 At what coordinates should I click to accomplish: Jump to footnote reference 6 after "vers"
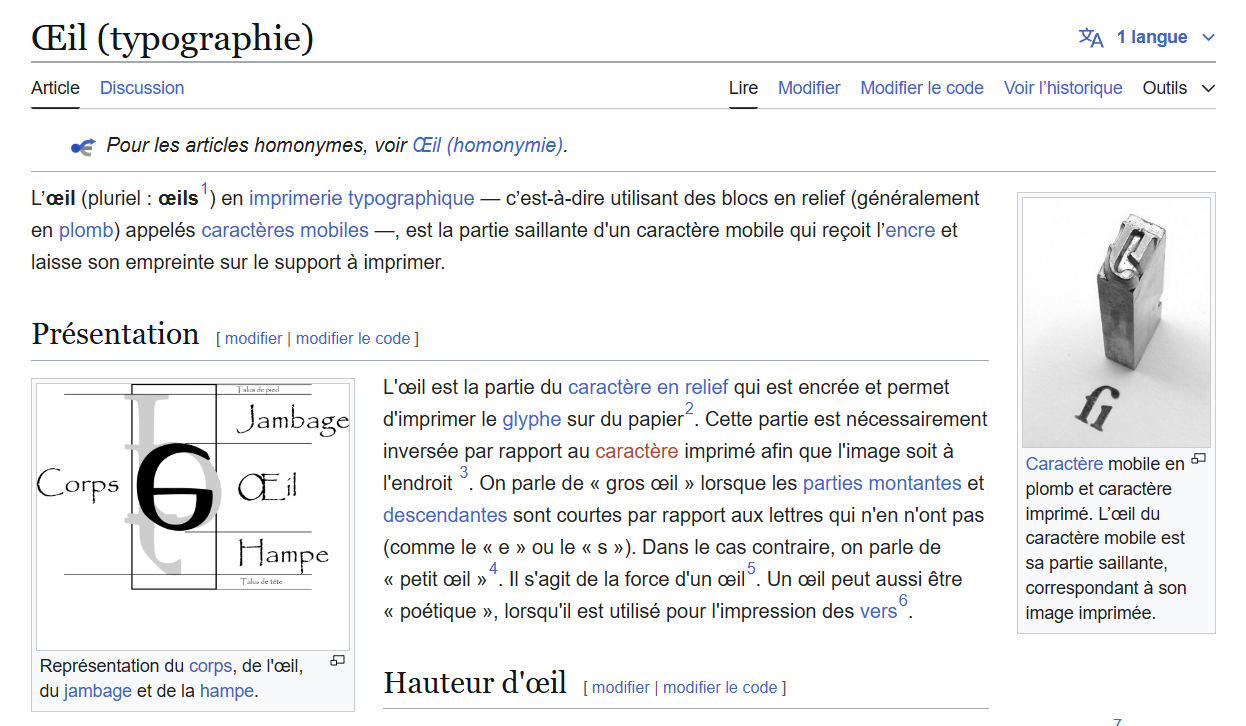(903, 601)
